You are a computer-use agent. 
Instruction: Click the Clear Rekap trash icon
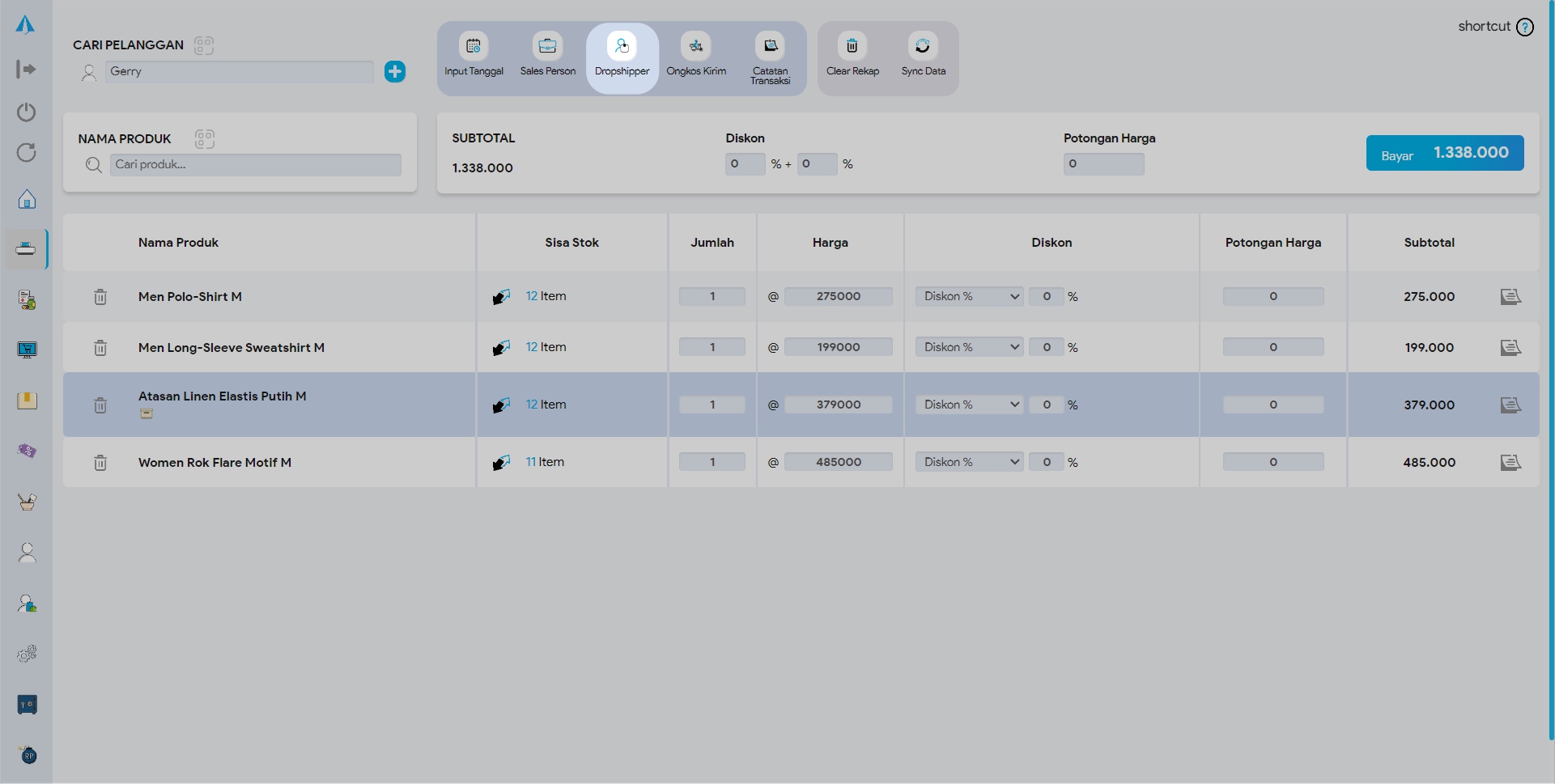click(852, 47)
